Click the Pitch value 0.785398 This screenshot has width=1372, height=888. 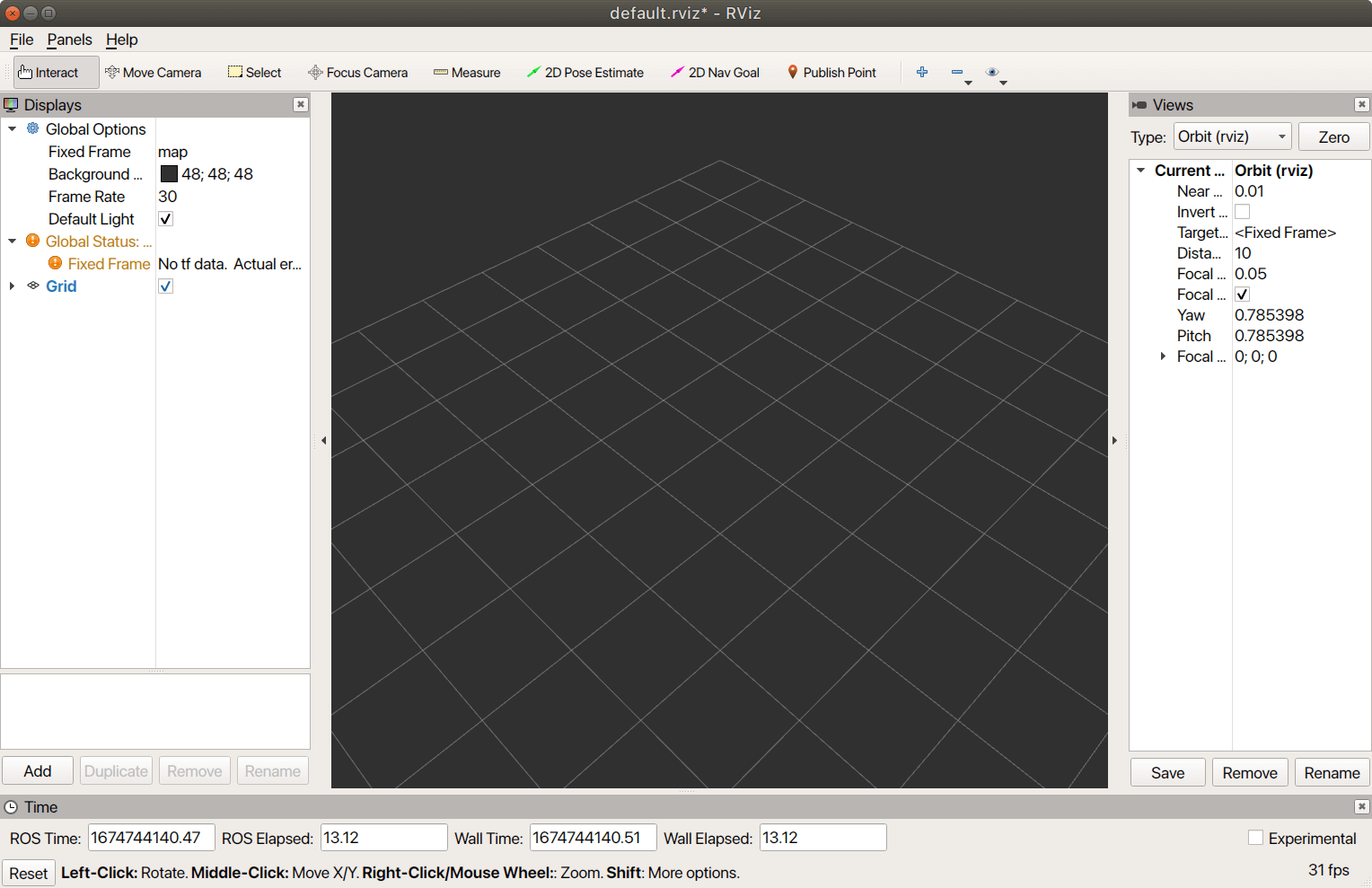pos(1269,336)
